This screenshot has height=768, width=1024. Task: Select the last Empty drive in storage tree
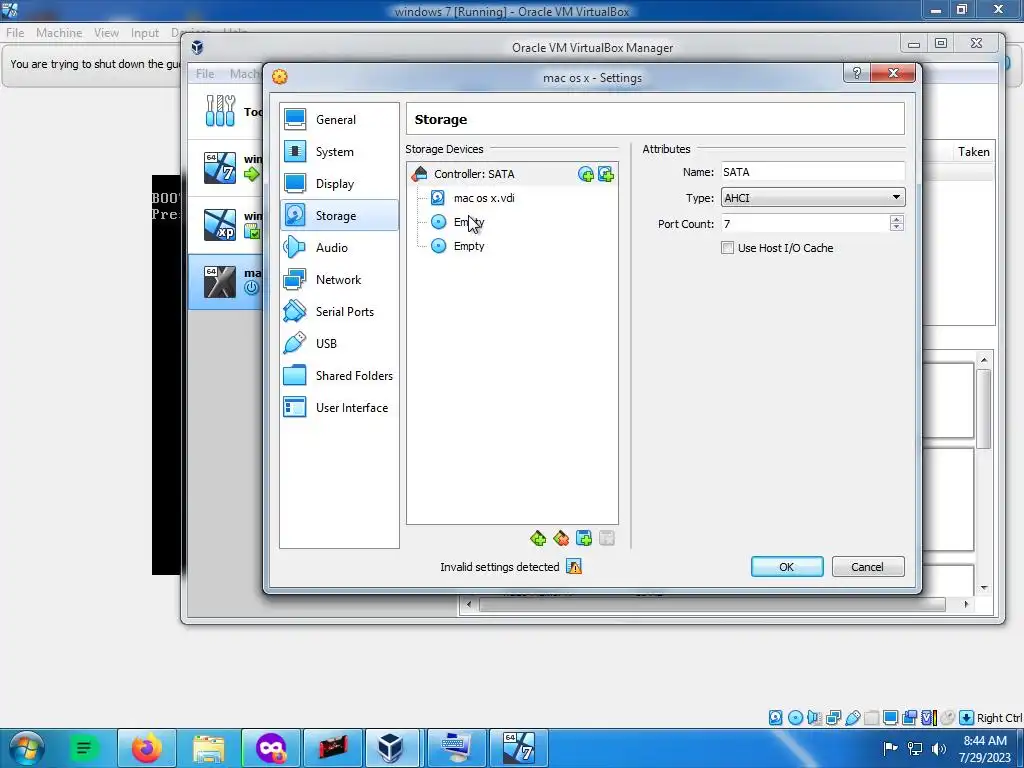click(469, 246)
